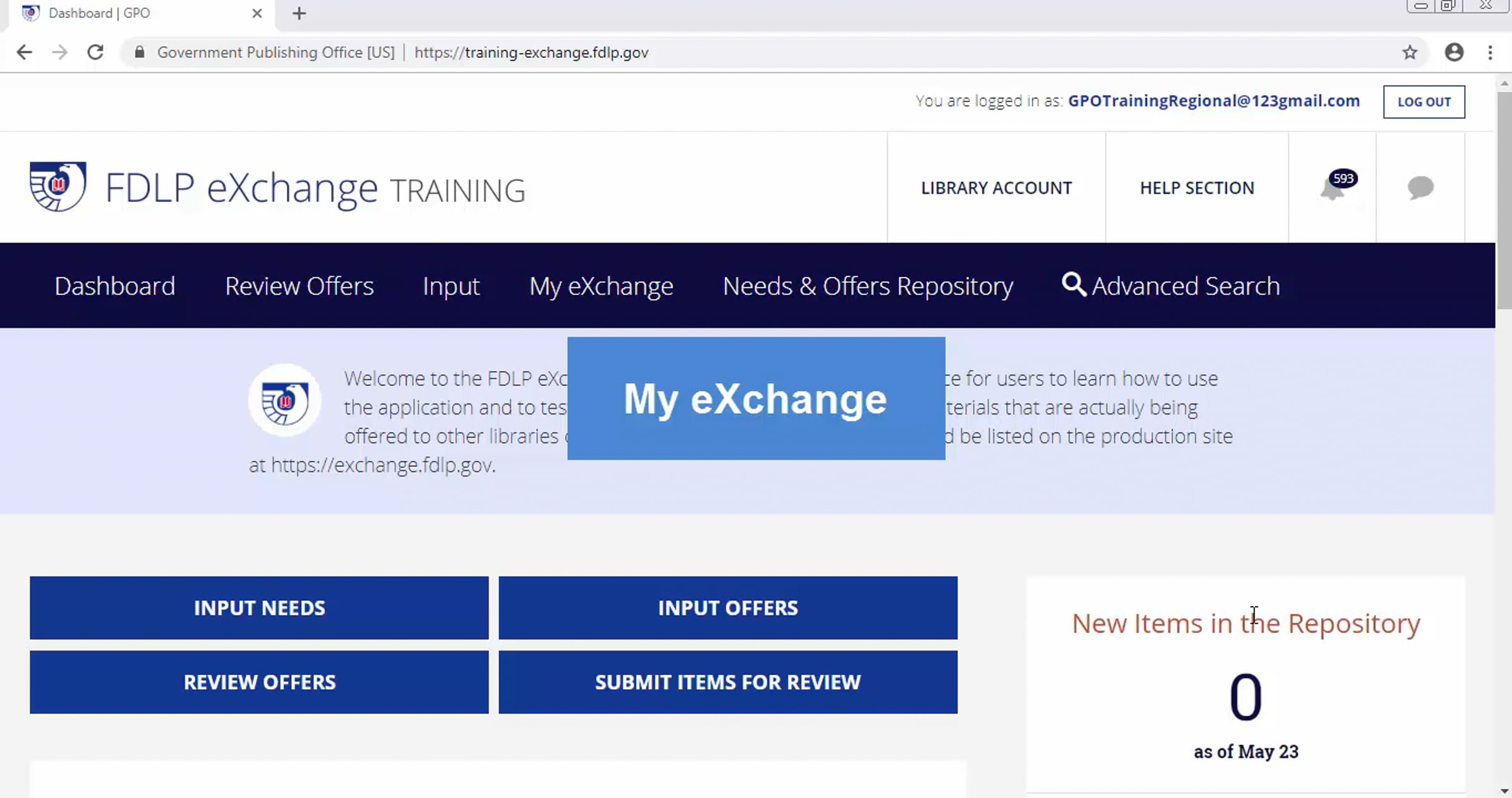Close the Dashboard | GPO tab
Image resolution: width=1512 pixels, height=798 pixels.
[256, 13]
